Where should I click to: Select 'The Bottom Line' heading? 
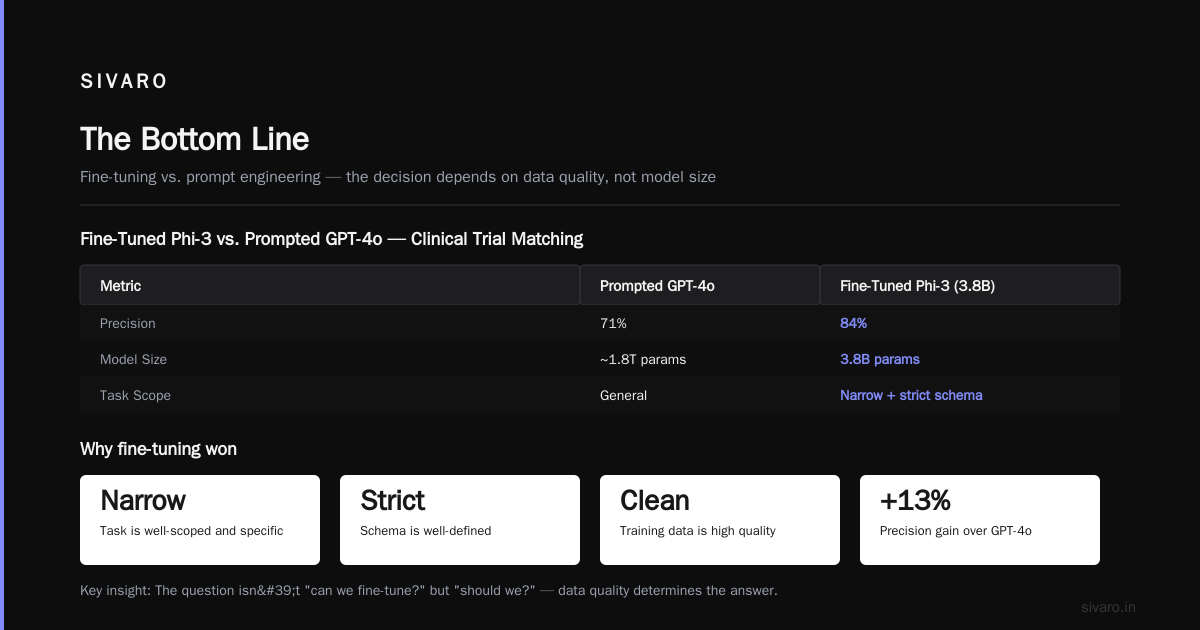[x=194, y=139]
